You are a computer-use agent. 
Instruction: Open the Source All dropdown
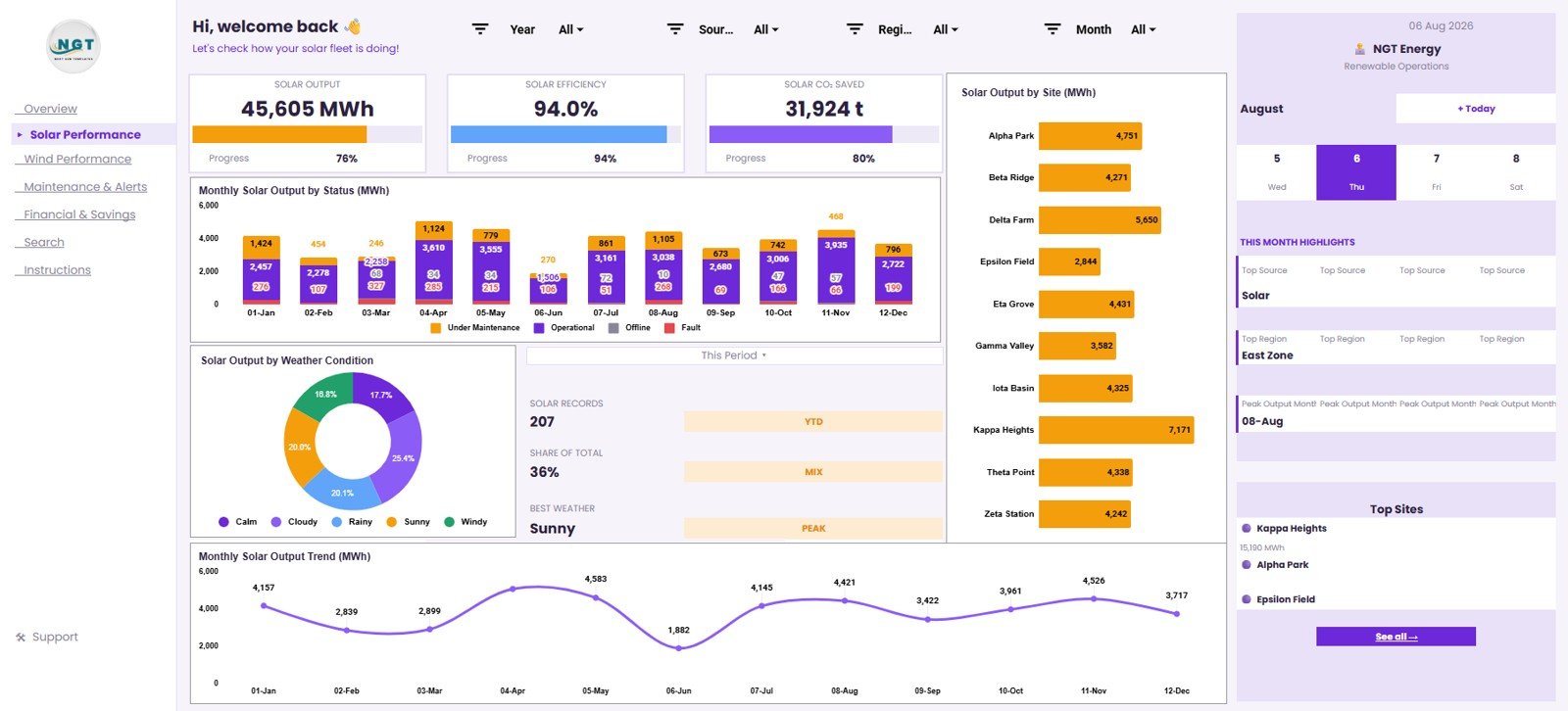(765, 29)
